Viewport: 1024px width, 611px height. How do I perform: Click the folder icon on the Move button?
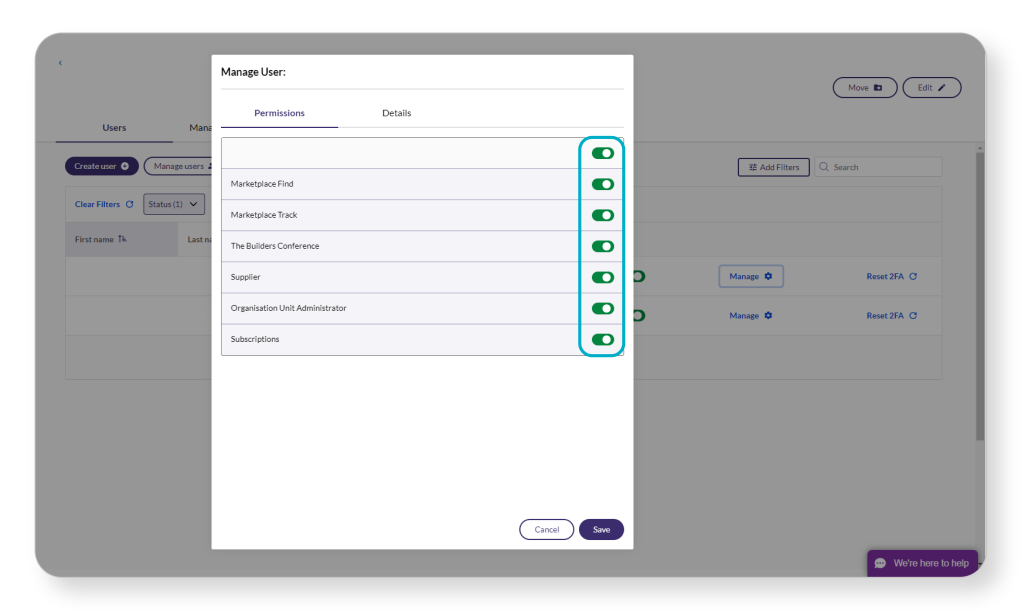coord(877,87)
